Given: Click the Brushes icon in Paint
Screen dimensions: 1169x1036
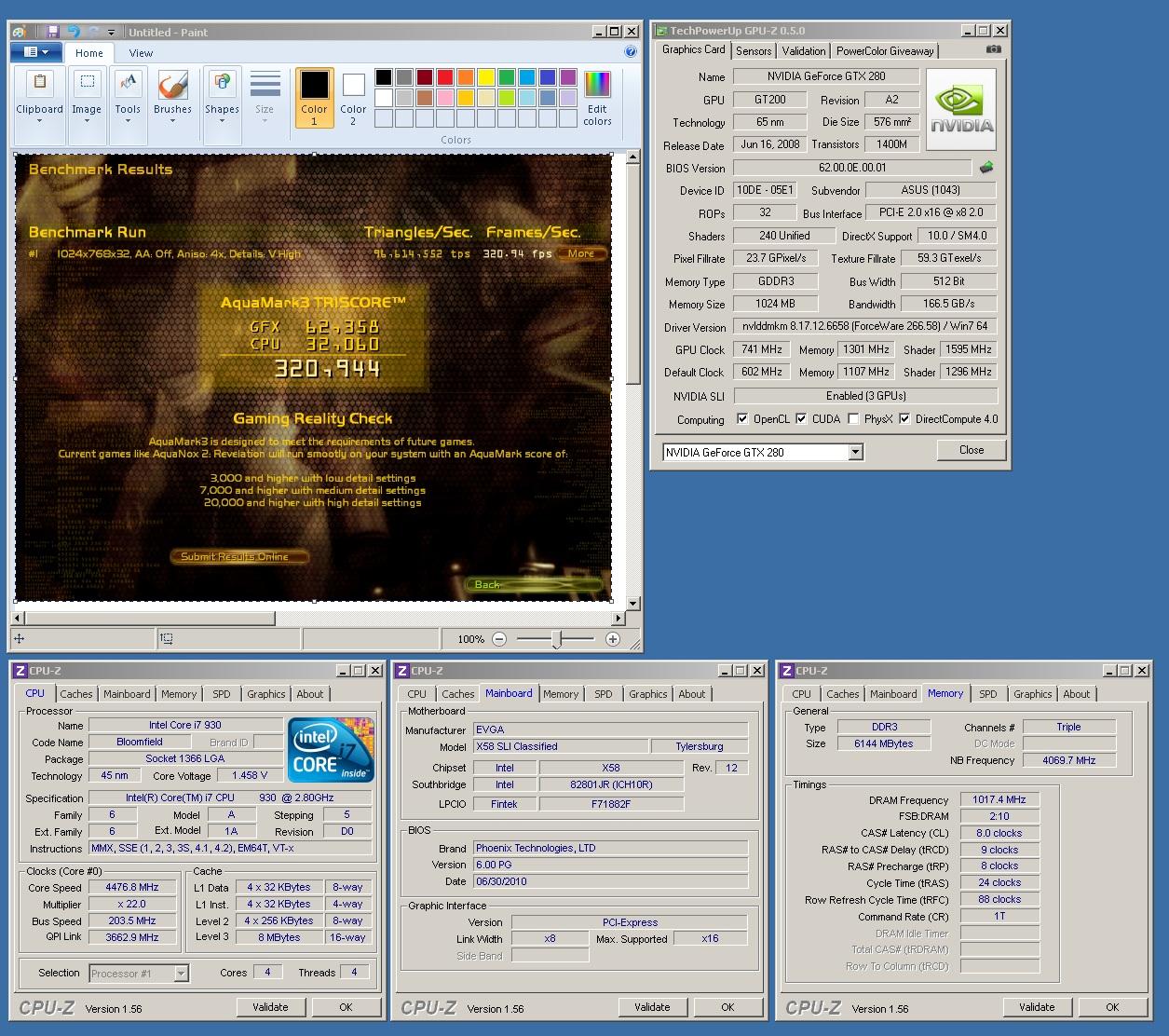Looking at the screenshot, I should tap(172, 86).
